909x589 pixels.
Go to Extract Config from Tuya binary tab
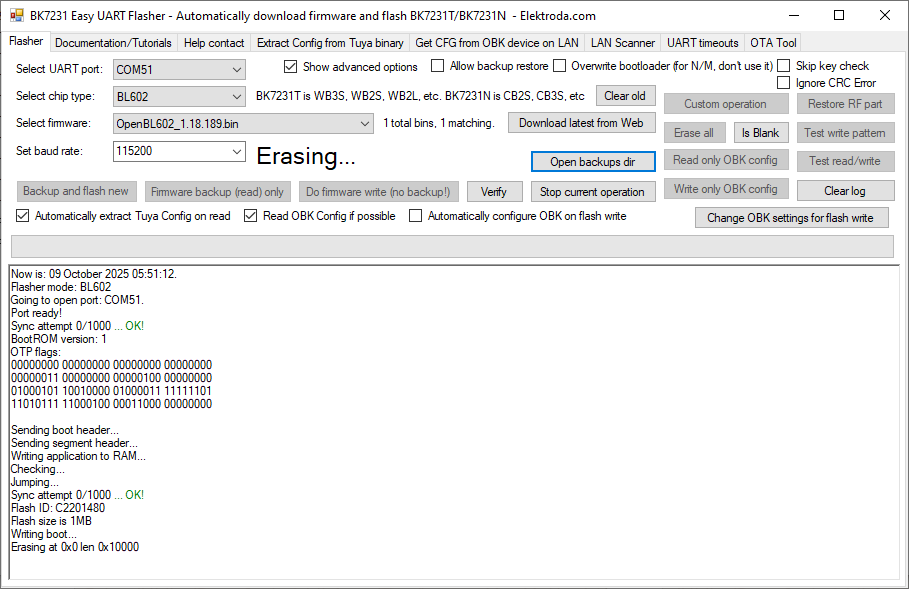330,43
